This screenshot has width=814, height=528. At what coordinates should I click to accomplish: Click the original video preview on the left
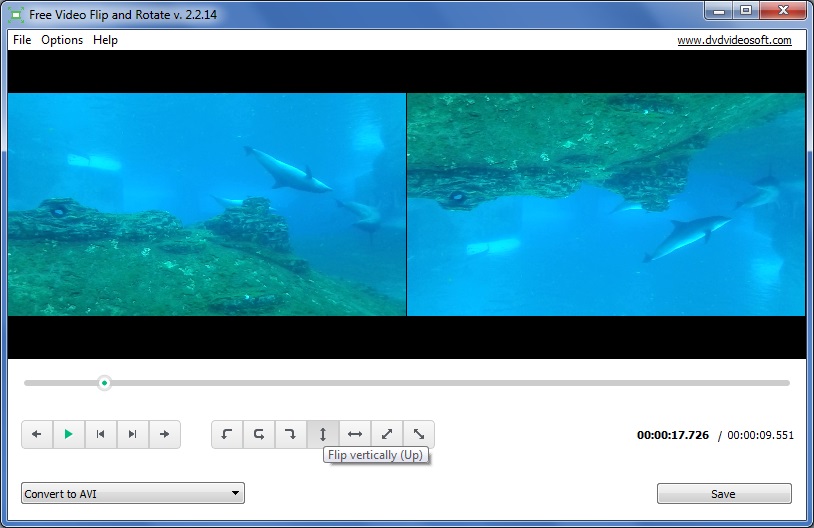pyautogui.click(x=207, y=205)
